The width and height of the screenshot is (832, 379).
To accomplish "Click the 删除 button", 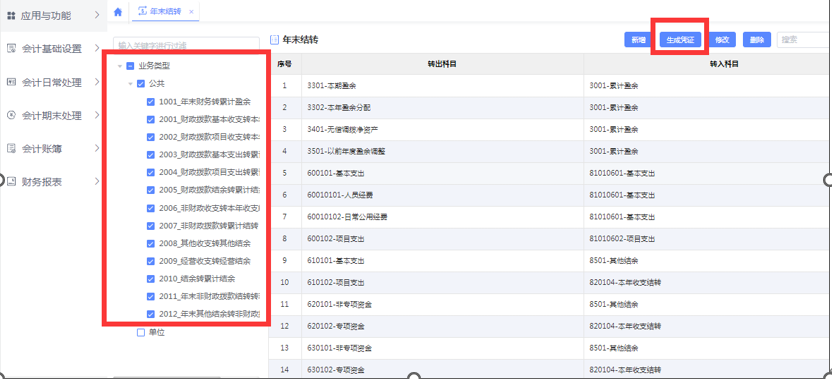I will [x=757, y=40].
